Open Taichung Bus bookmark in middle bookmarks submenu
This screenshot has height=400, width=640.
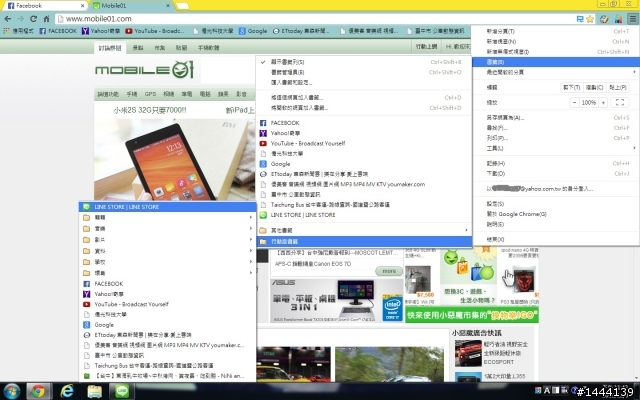point(364,204)
